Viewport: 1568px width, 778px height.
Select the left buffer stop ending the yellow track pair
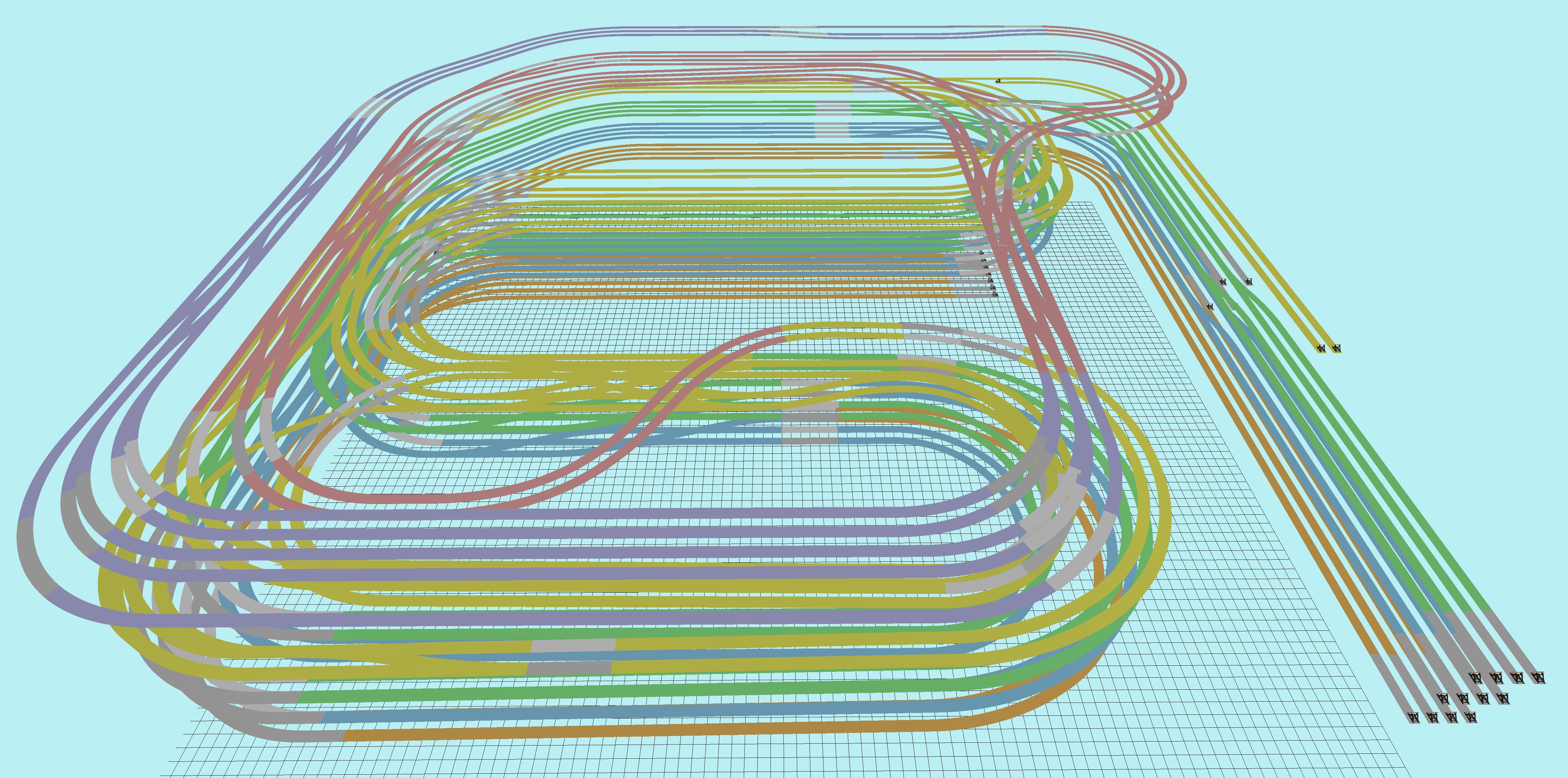pyautogui.click(x=1321, y=348)
